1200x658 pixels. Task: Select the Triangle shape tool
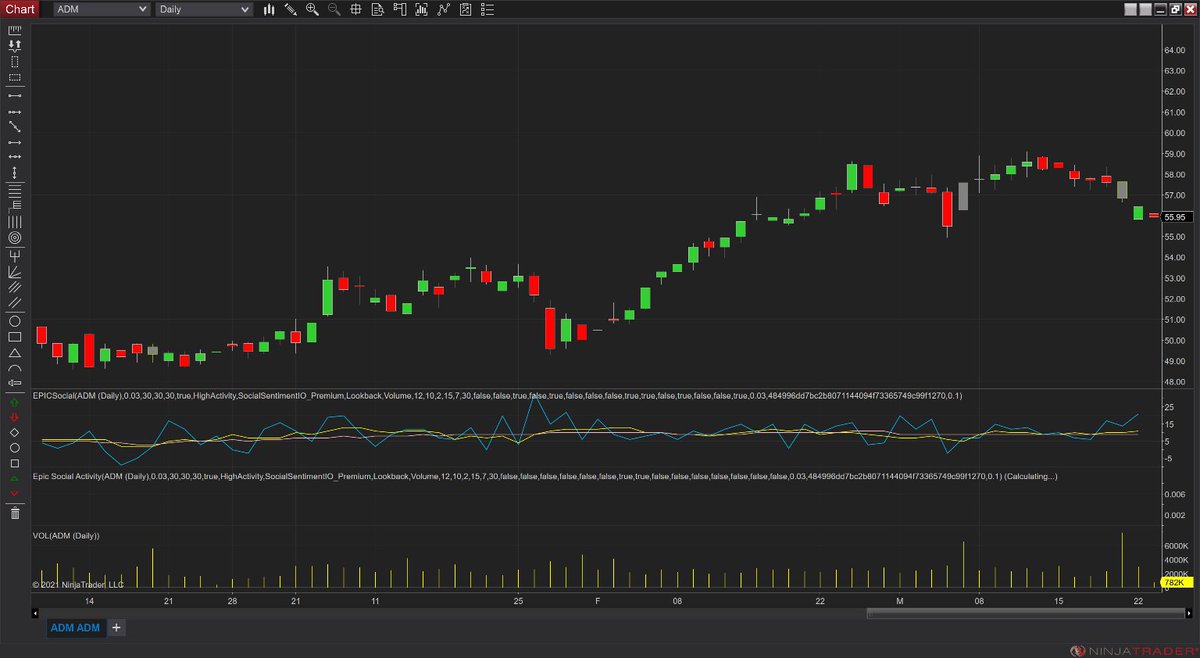pyautogui.click(x=15, y=353)
